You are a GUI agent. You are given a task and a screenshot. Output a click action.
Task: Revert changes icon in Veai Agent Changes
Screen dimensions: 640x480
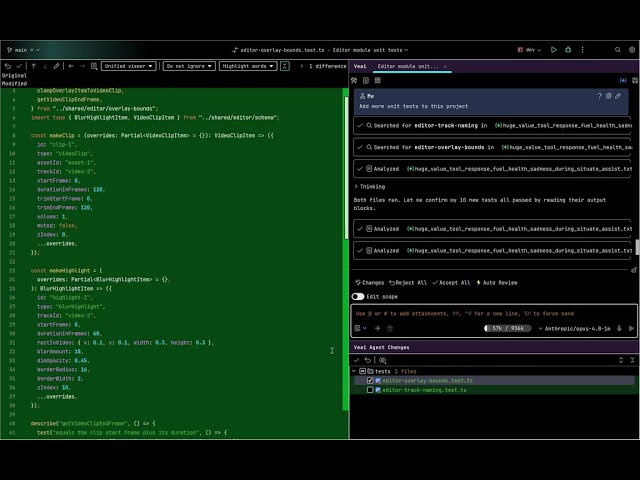click(x=368, y=360)
